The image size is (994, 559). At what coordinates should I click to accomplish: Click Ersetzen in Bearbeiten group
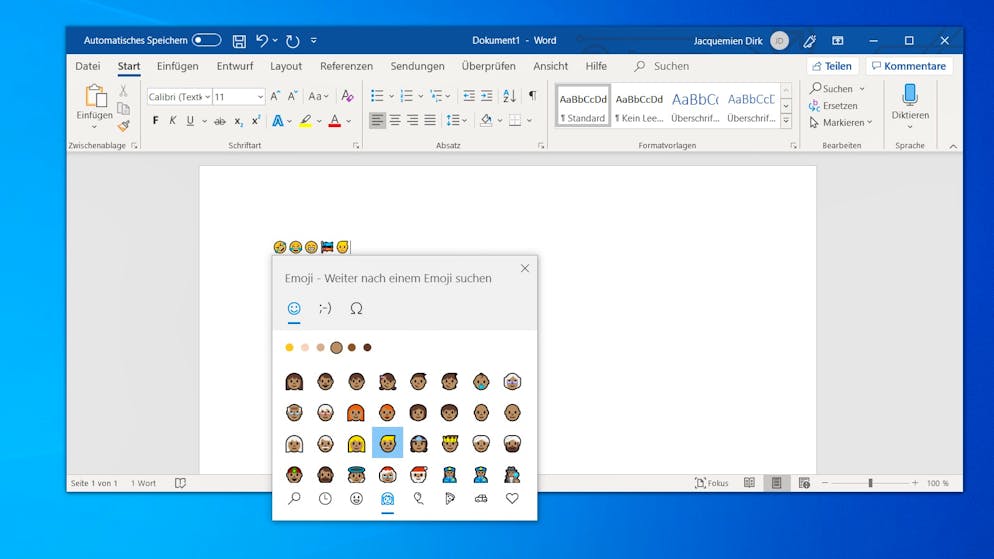click(834, 106)
